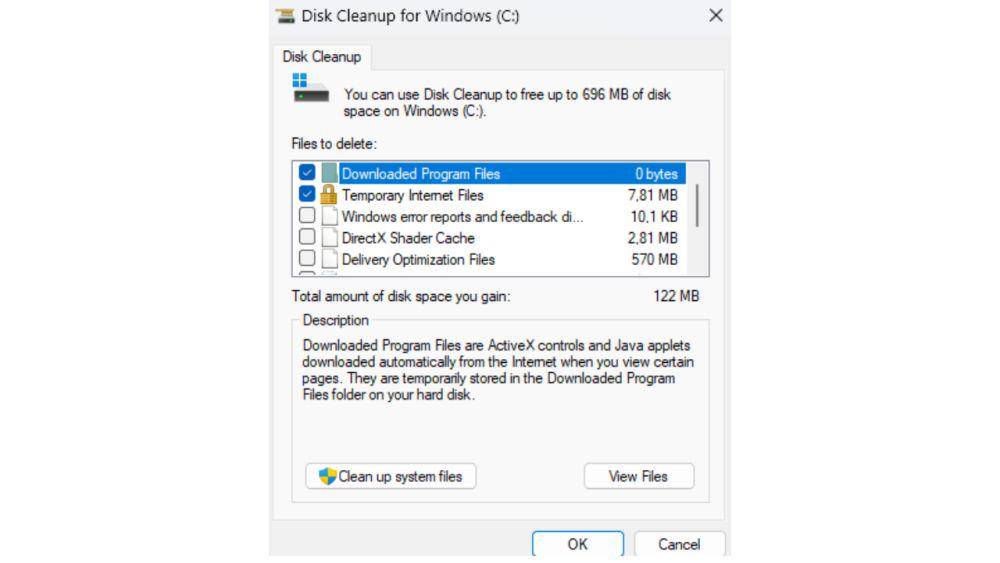Check the DirectX Shader Cache checkbox
This screenshot has width=1000, height=563.
point(307,237)
